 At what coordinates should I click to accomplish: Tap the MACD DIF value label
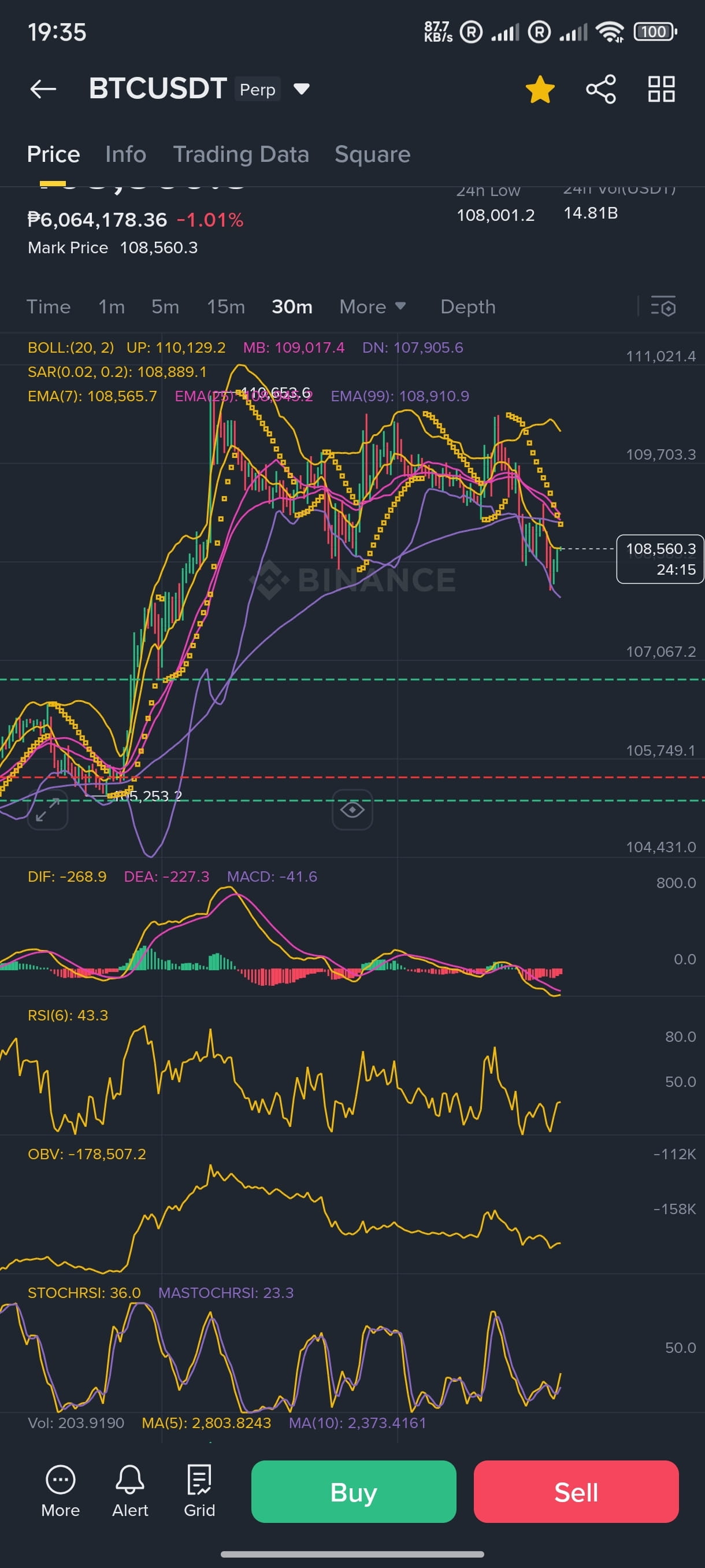pos(67,877)
